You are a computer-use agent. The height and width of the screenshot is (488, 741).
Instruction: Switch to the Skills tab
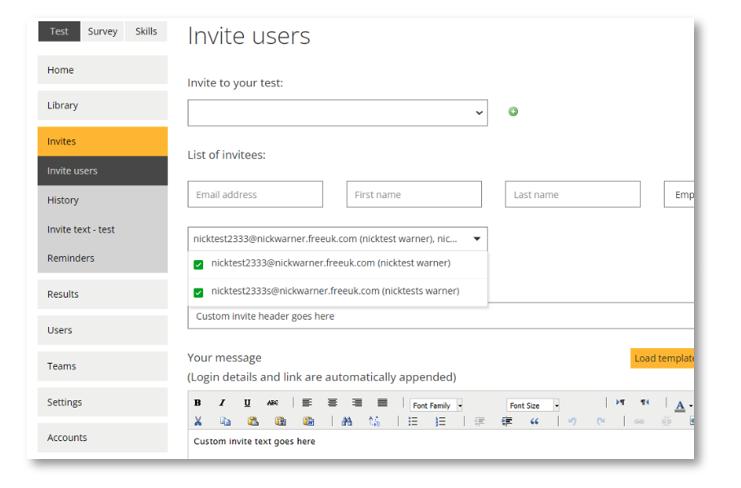point(146,31)
